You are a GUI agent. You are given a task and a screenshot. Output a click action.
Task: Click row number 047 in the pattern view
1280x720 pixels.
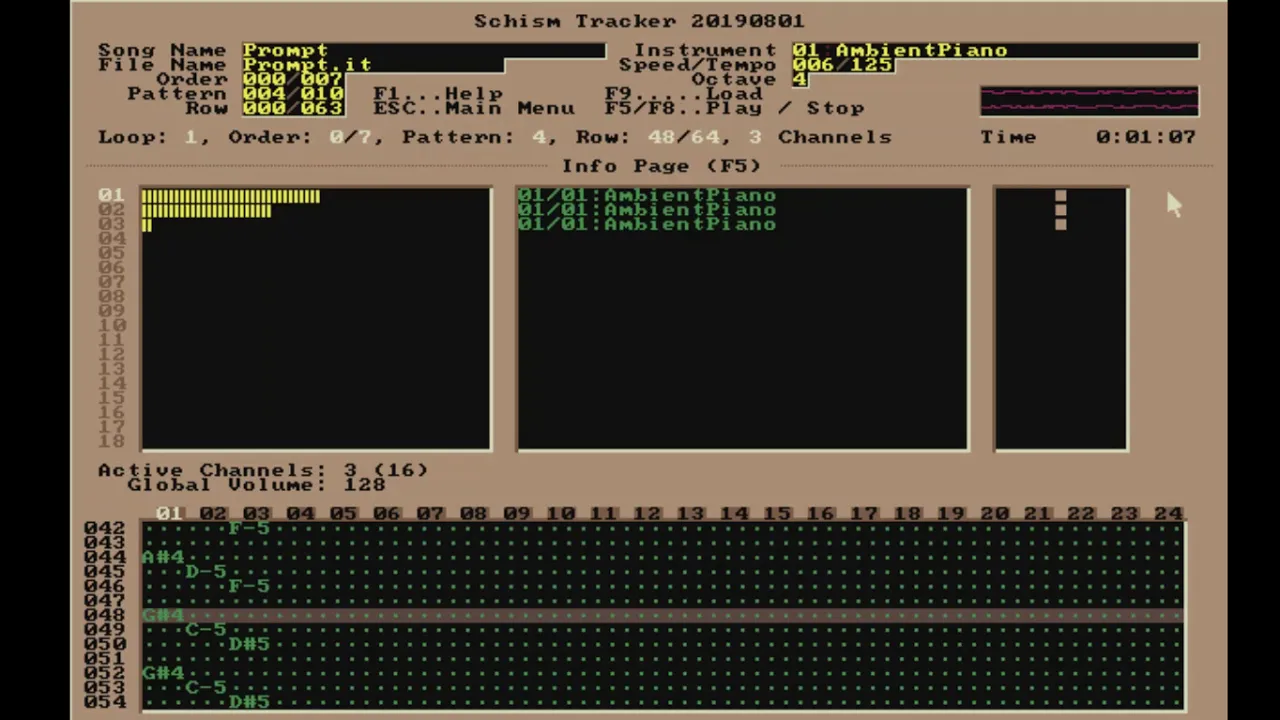tap(105, 600)
